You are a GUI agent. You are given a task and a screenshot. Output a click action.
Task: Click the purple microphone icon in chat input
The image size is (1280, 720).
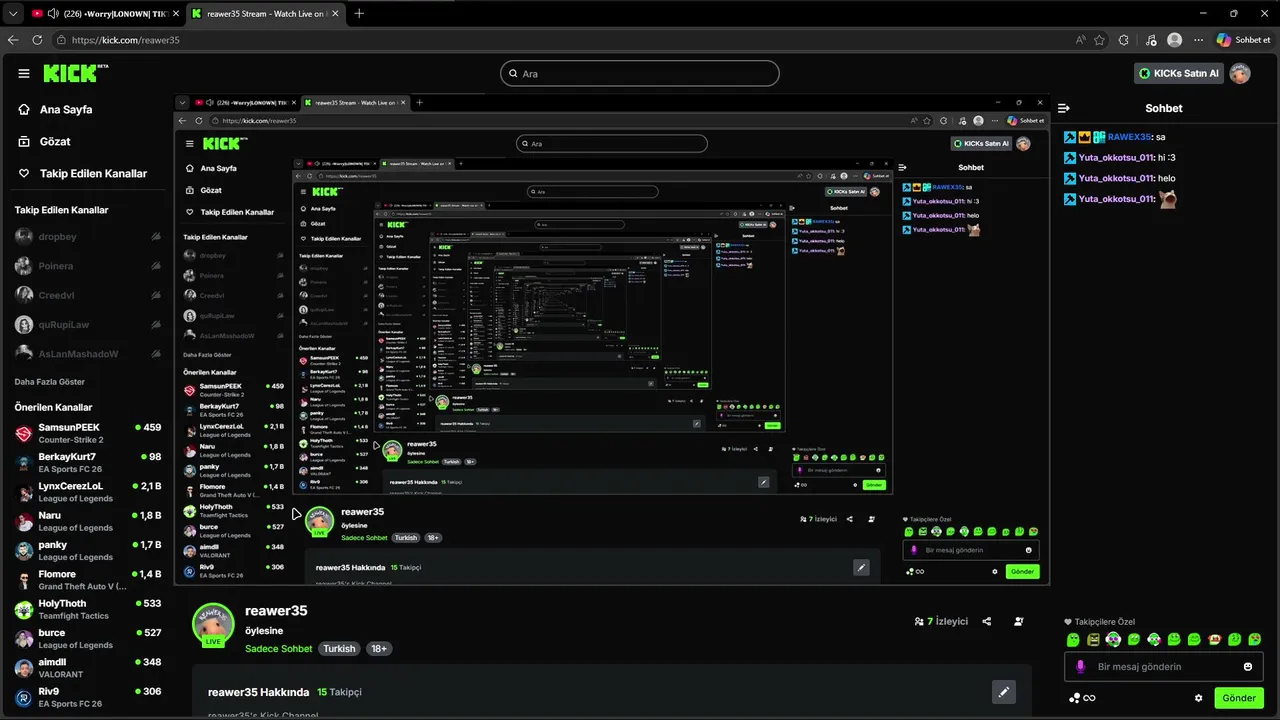(1081, 667)
